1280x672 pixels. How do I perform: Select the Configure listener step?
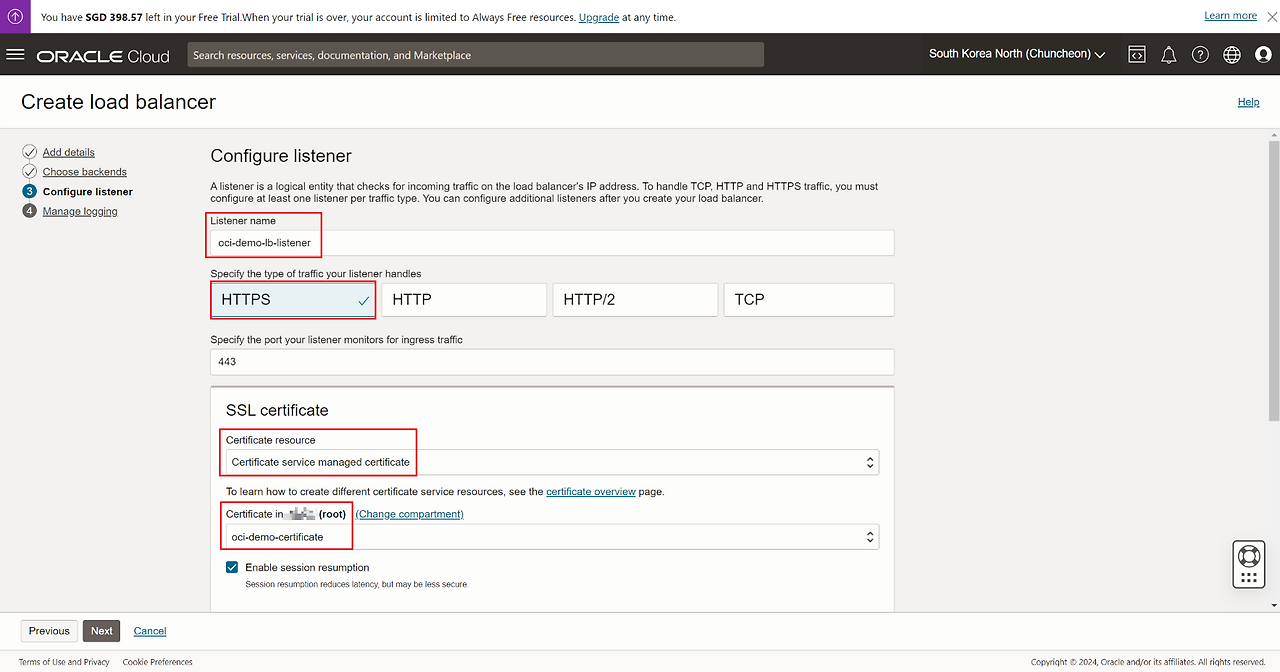click(88, 191)
